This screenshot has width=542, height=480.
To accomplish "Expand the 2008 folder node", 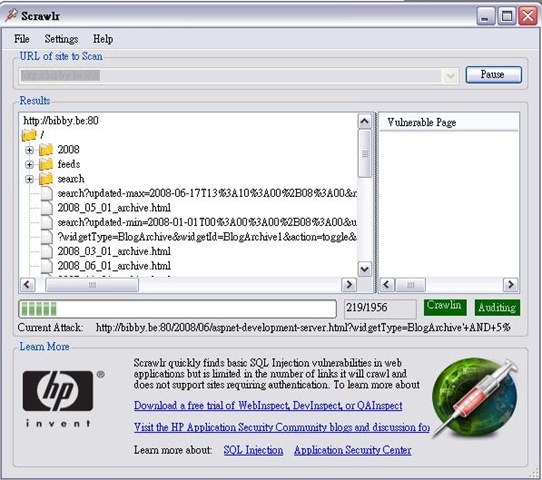I will pyautogui.click(x=29, y=150).
